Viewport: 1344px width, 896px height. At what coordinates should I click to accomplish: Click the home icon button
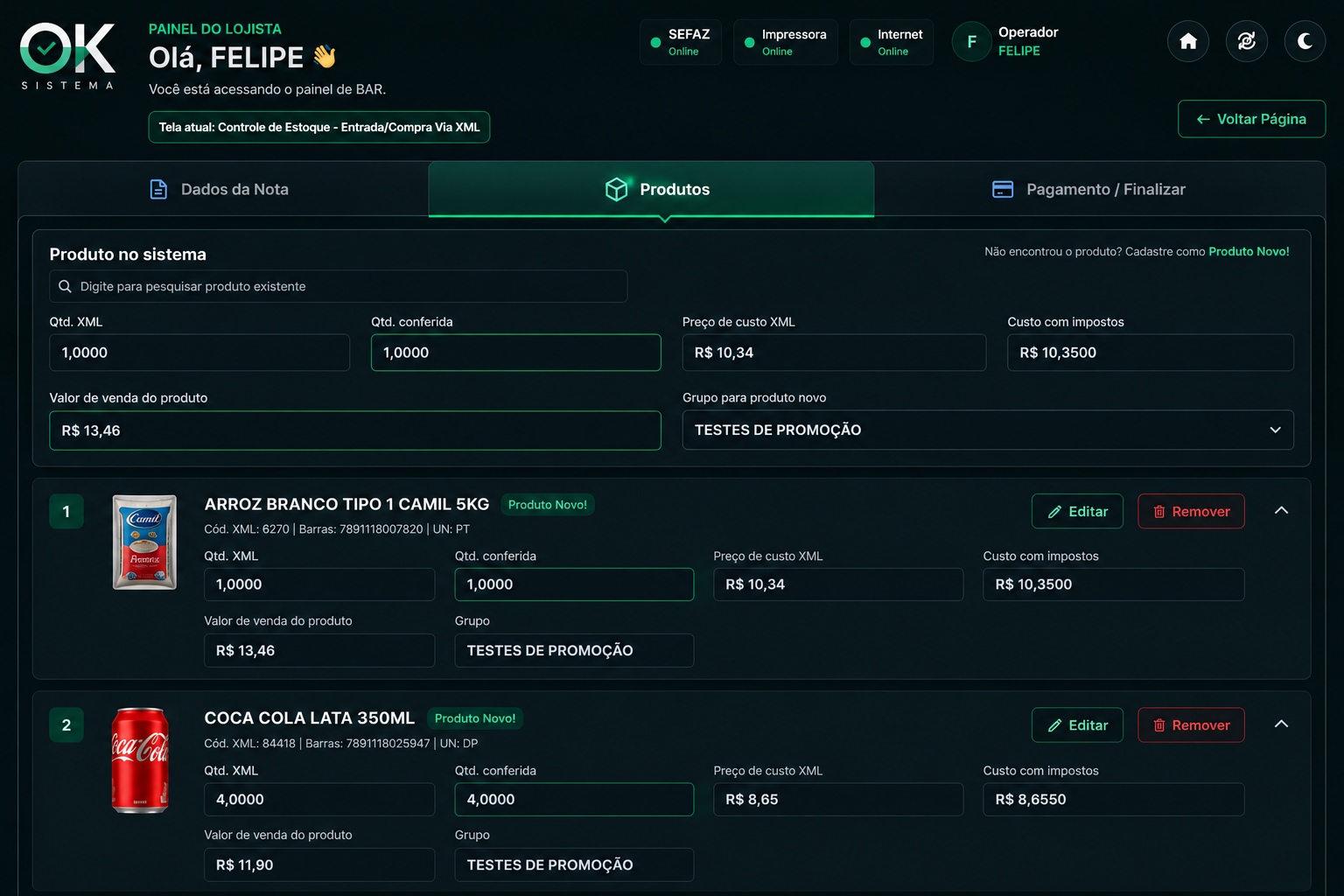(x=1188, y=41)
